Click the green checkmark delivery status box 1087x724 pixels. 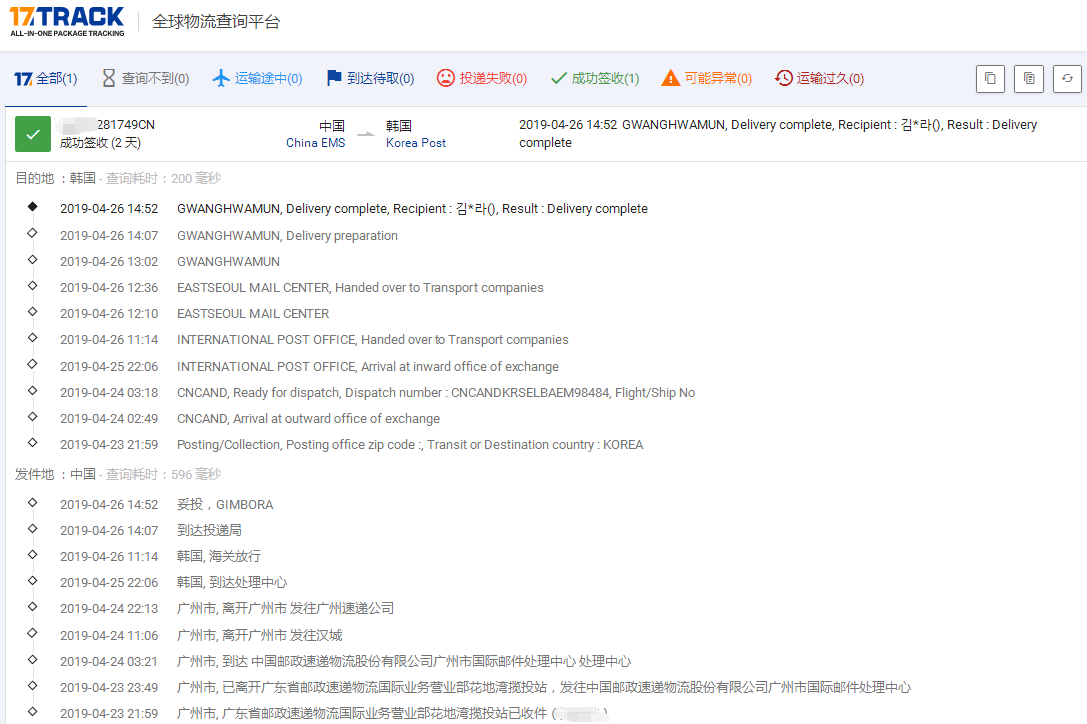(x=32, y=131)
